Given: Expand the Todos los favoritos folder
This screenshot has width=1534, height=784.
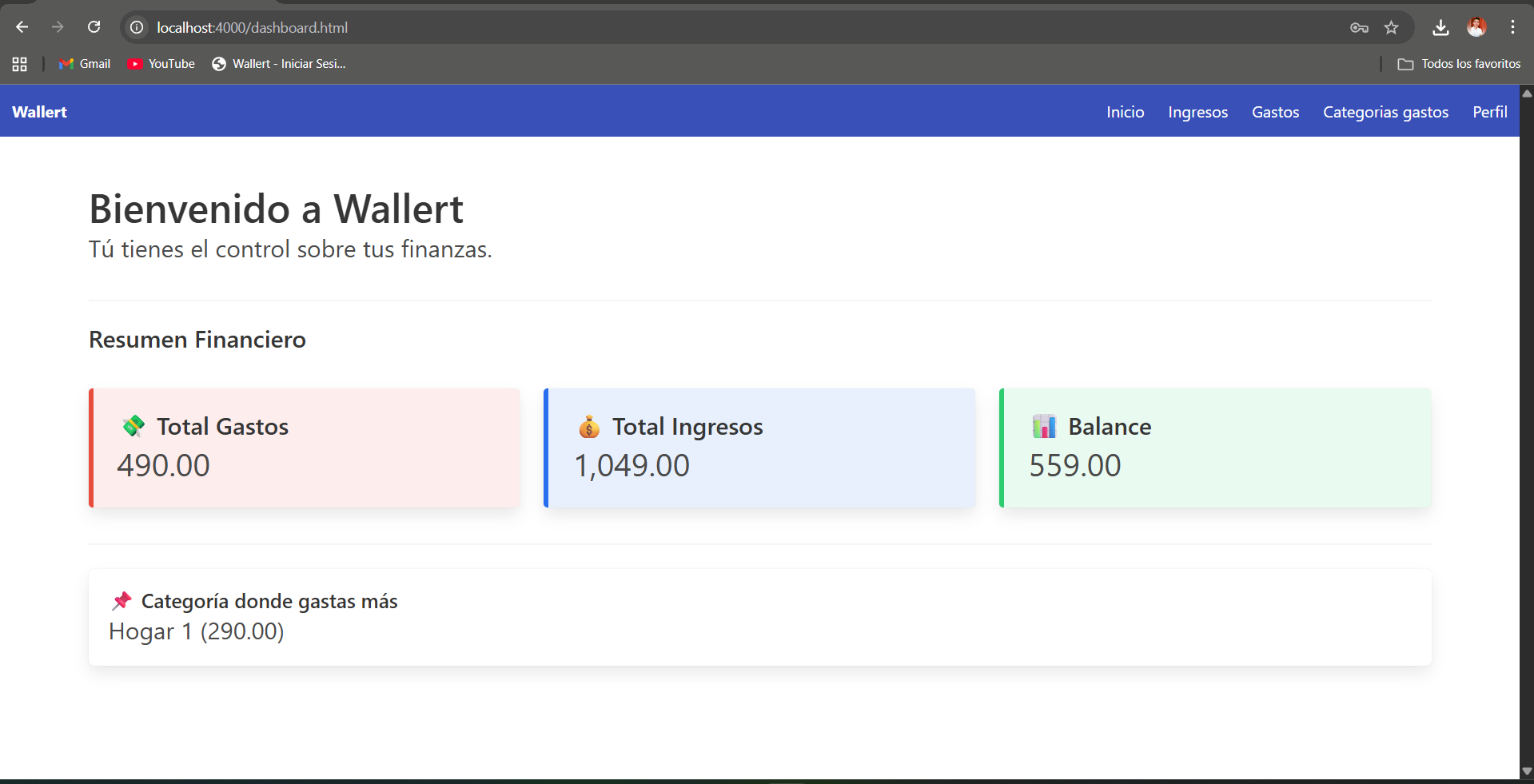Looking at the screenshot, I should [1459, 64].
